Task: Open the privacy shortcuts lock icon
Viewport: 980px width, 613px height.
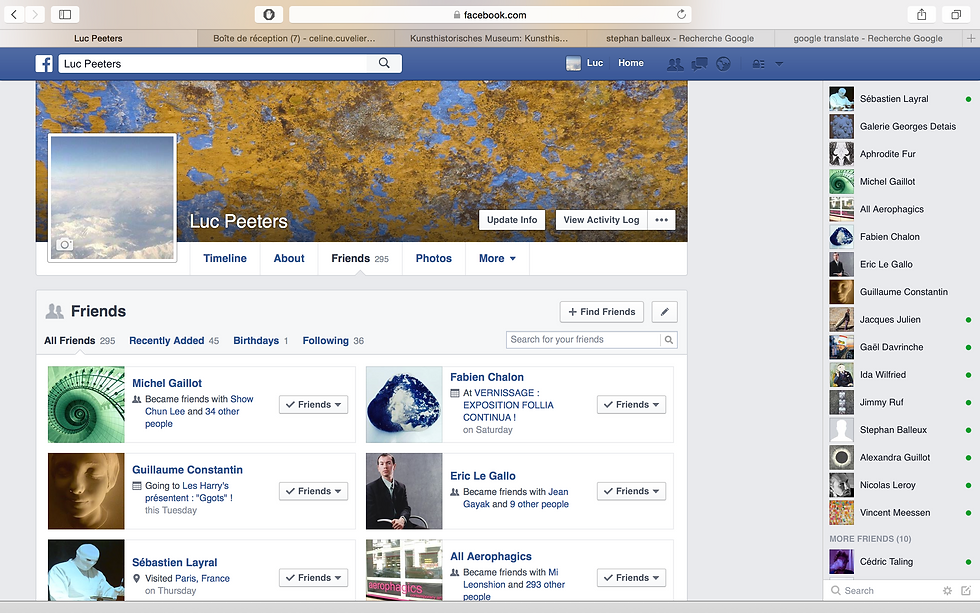Action: click(x=758, y=64)
